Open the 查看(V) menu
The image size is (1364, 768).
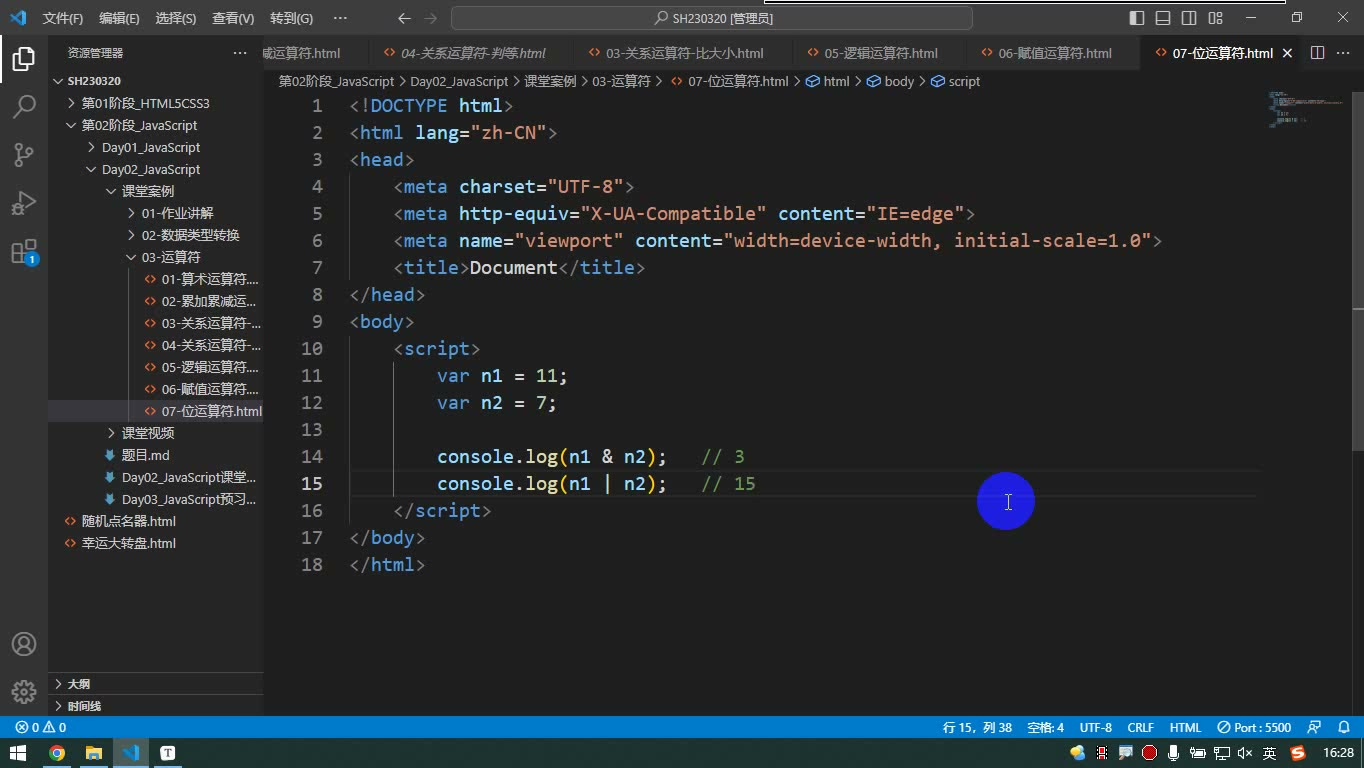pyautogui.click(x=233, y=18)
